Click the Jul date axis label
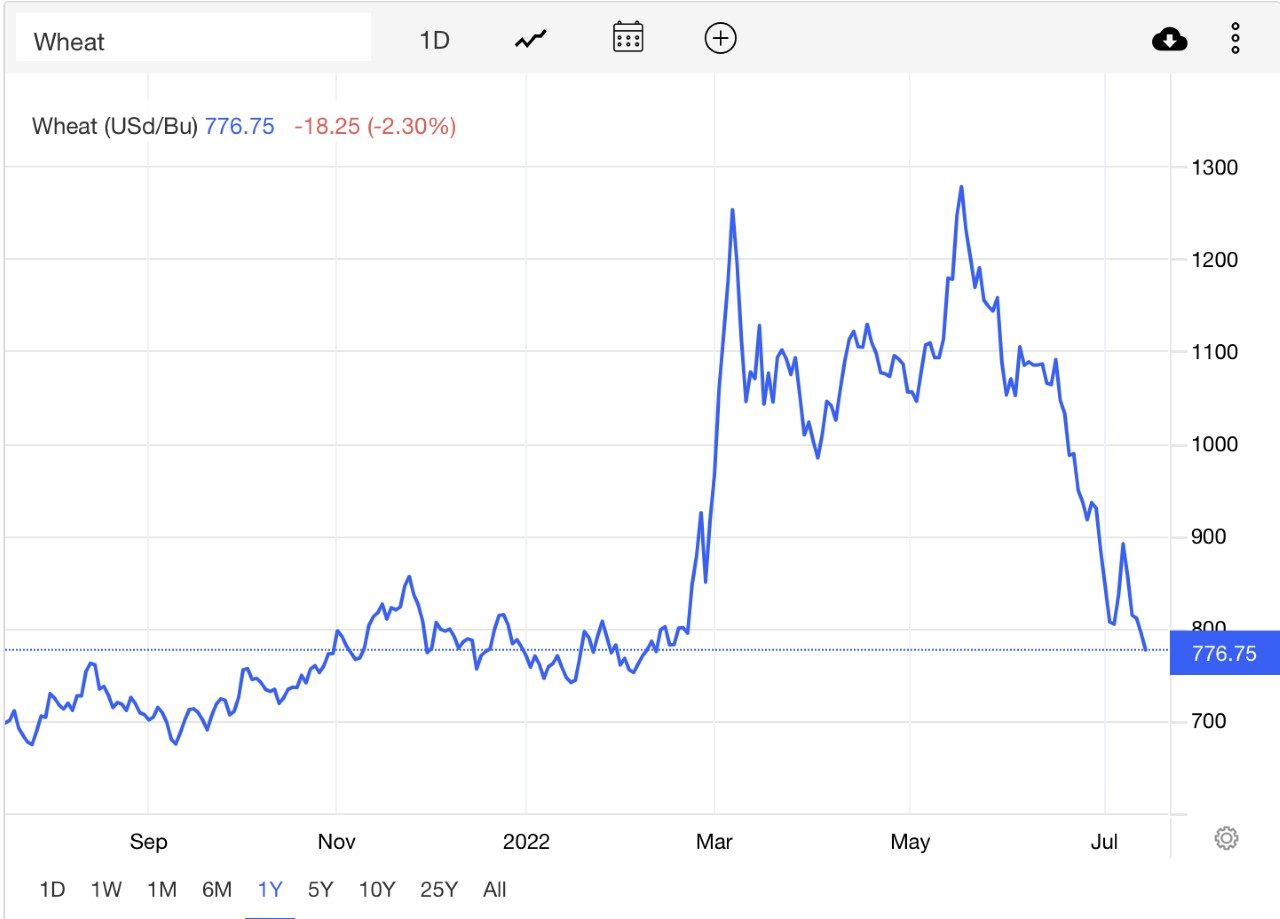The height and width of the screenshot is (919, 1280). [x=1104, y=842]
